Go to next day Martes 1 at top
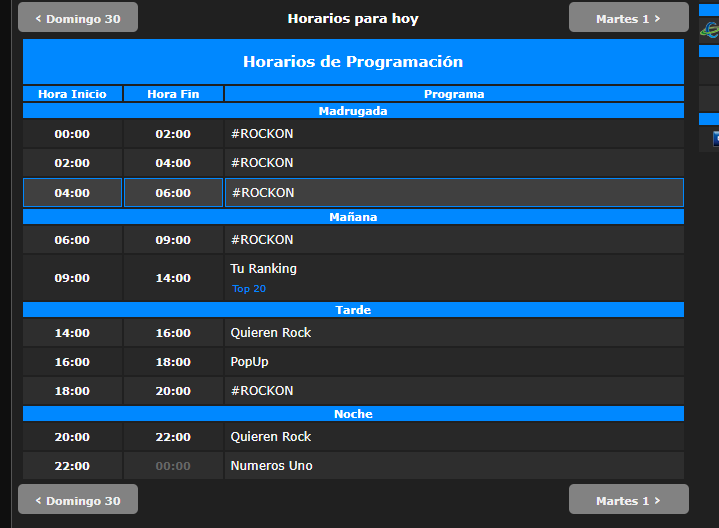Screen dimensions: 719x528 (628, 18)
